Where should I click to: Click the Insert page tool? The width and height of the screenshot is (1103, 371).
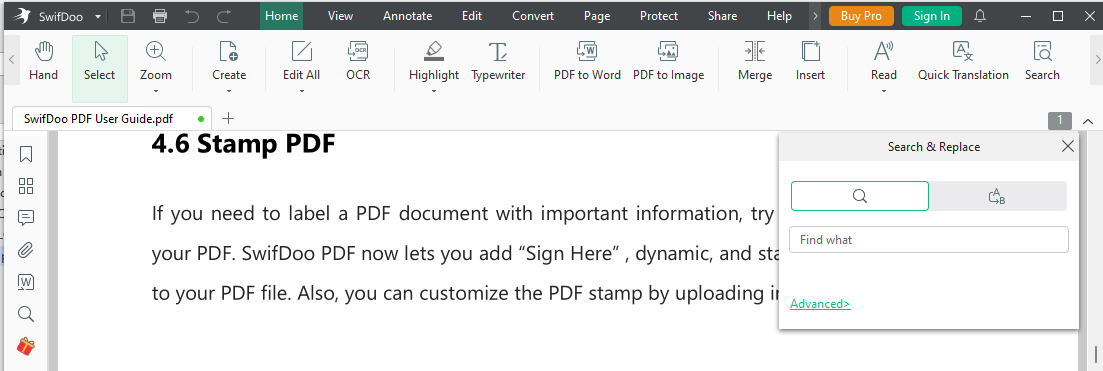coord(810,61)
